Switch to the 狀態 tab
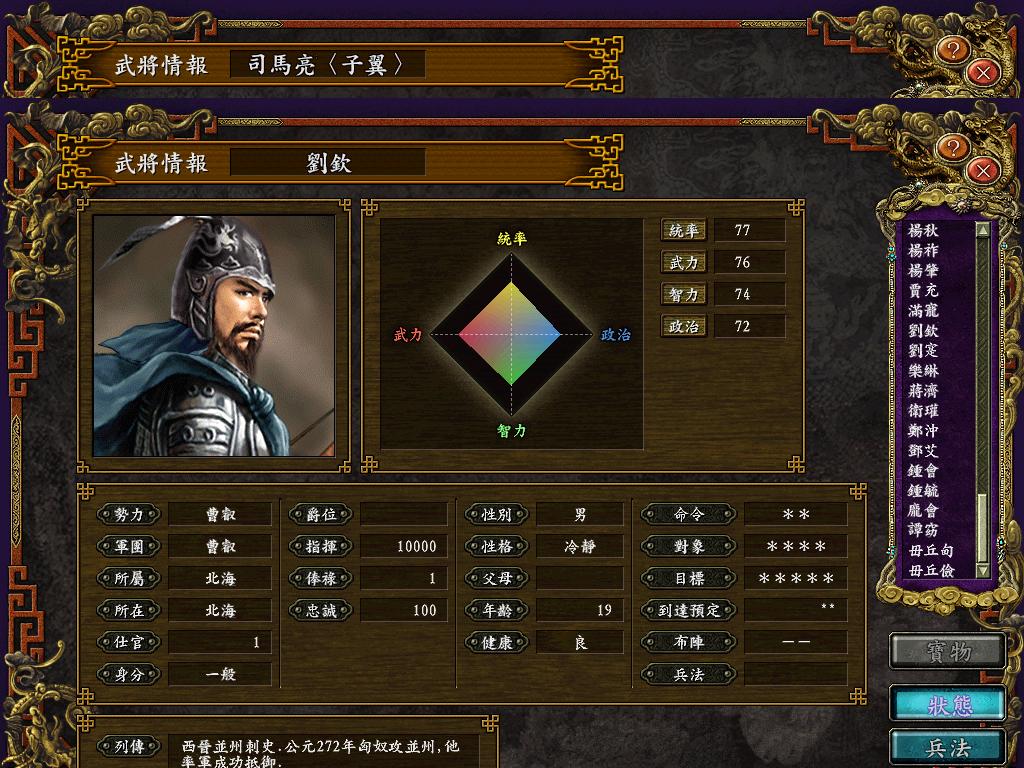The width and height of the screenshot is (1024, 768). click(948, 705)
